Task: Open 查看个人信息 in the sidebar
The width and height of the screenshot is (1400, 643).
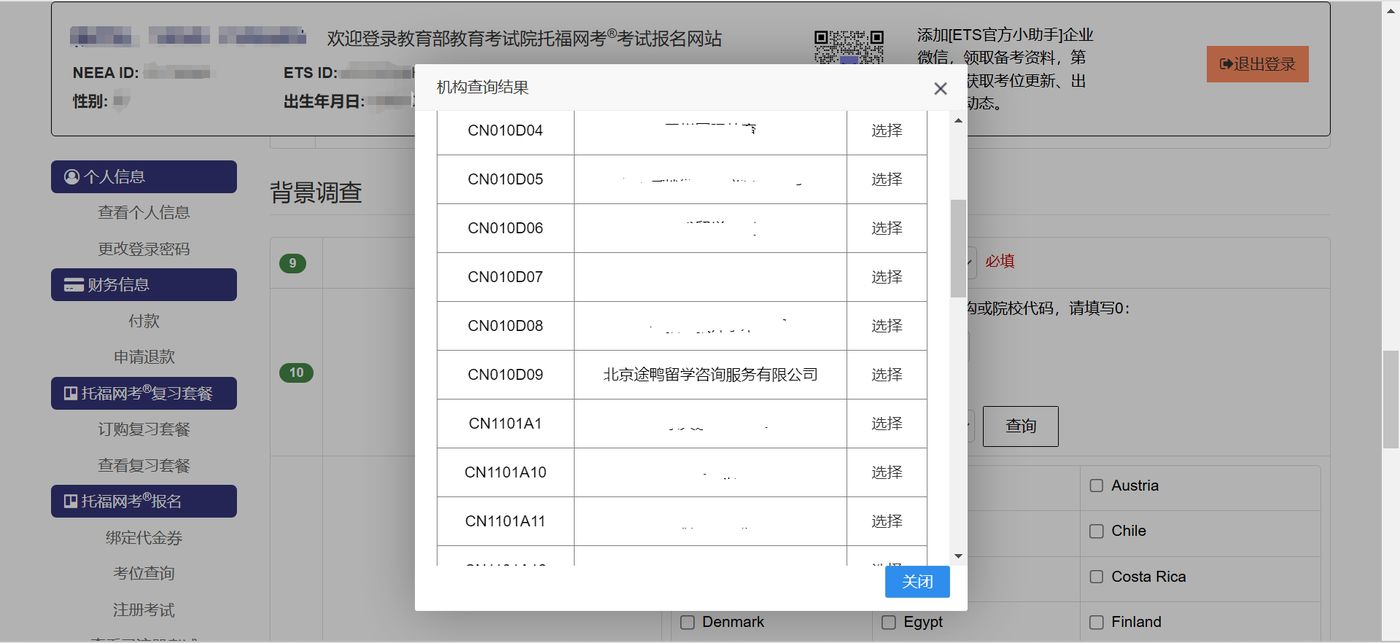Action: point(144,212)
